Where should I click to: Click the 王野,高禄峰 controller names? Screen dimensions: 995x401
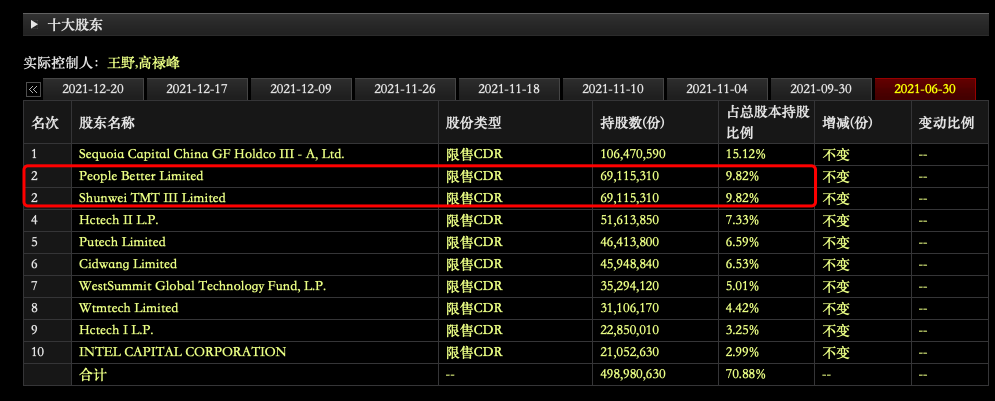point(143,63)
